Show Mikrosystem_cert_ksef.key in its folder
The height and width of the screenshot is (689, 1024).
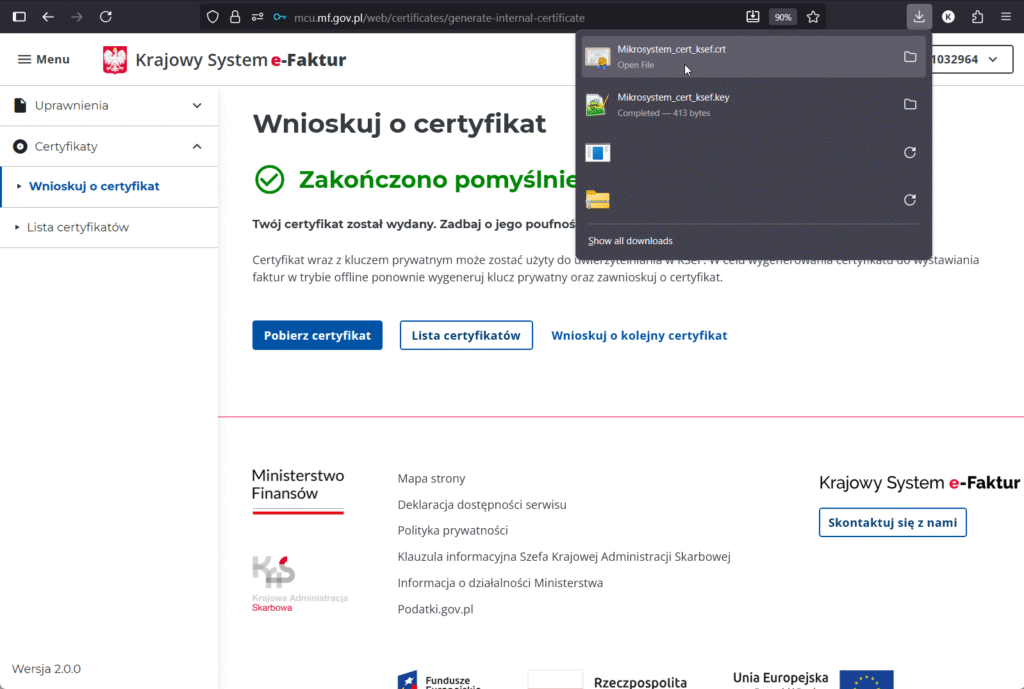(909, 104)
